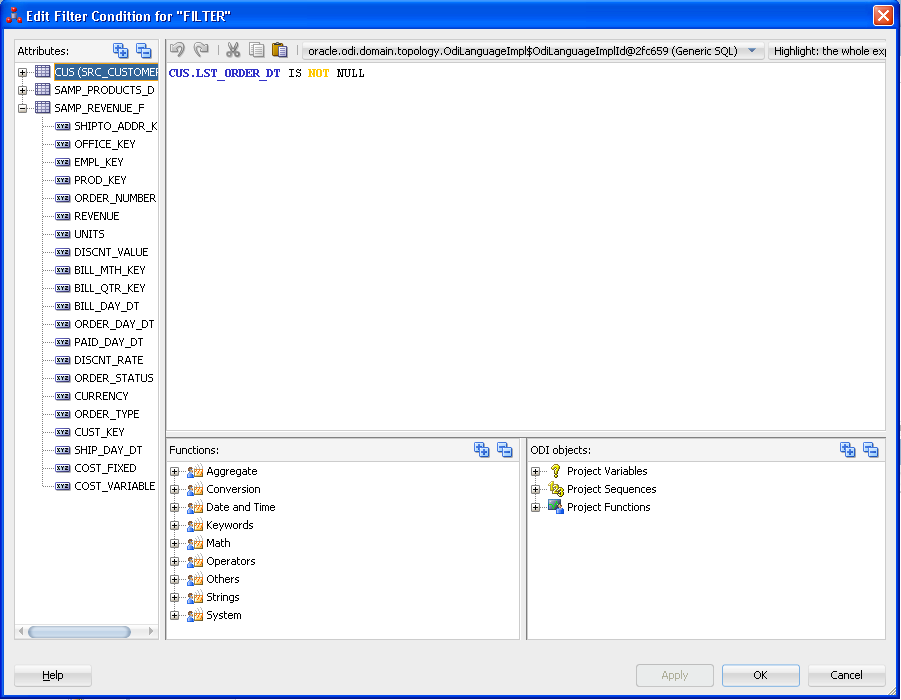Select the PROD_KEY attribute
901x700 pixels.
pyautogui.click(x=100, y=180)
